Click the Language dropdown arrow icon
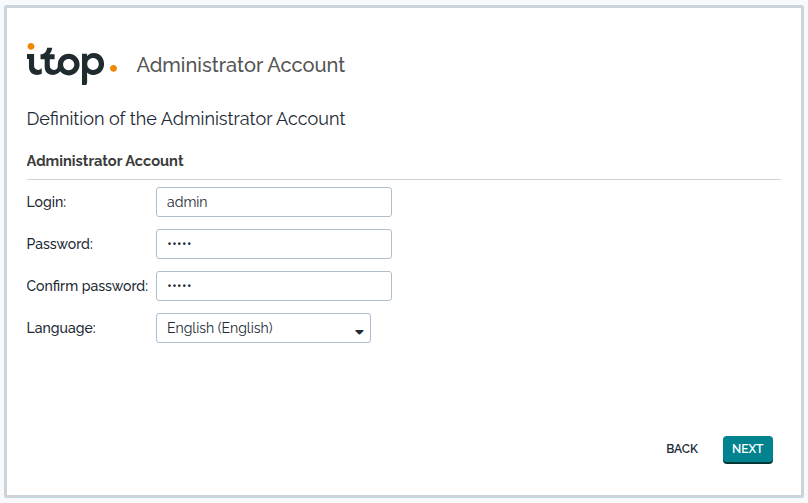The image size is (808, 503). [359, 332]
